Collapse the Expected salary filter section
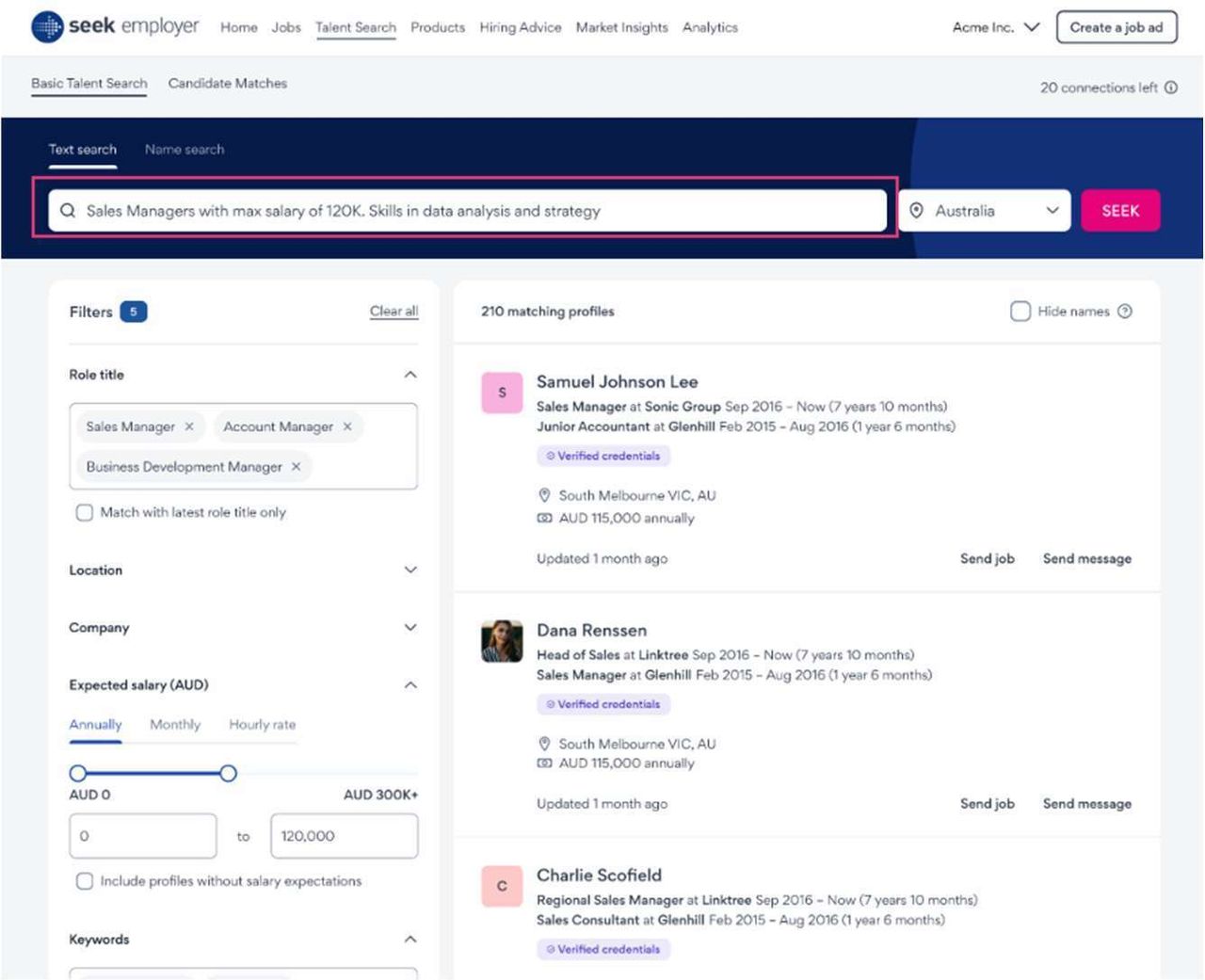Screen dimensions: 1205x980 click(x=410, y=684)
